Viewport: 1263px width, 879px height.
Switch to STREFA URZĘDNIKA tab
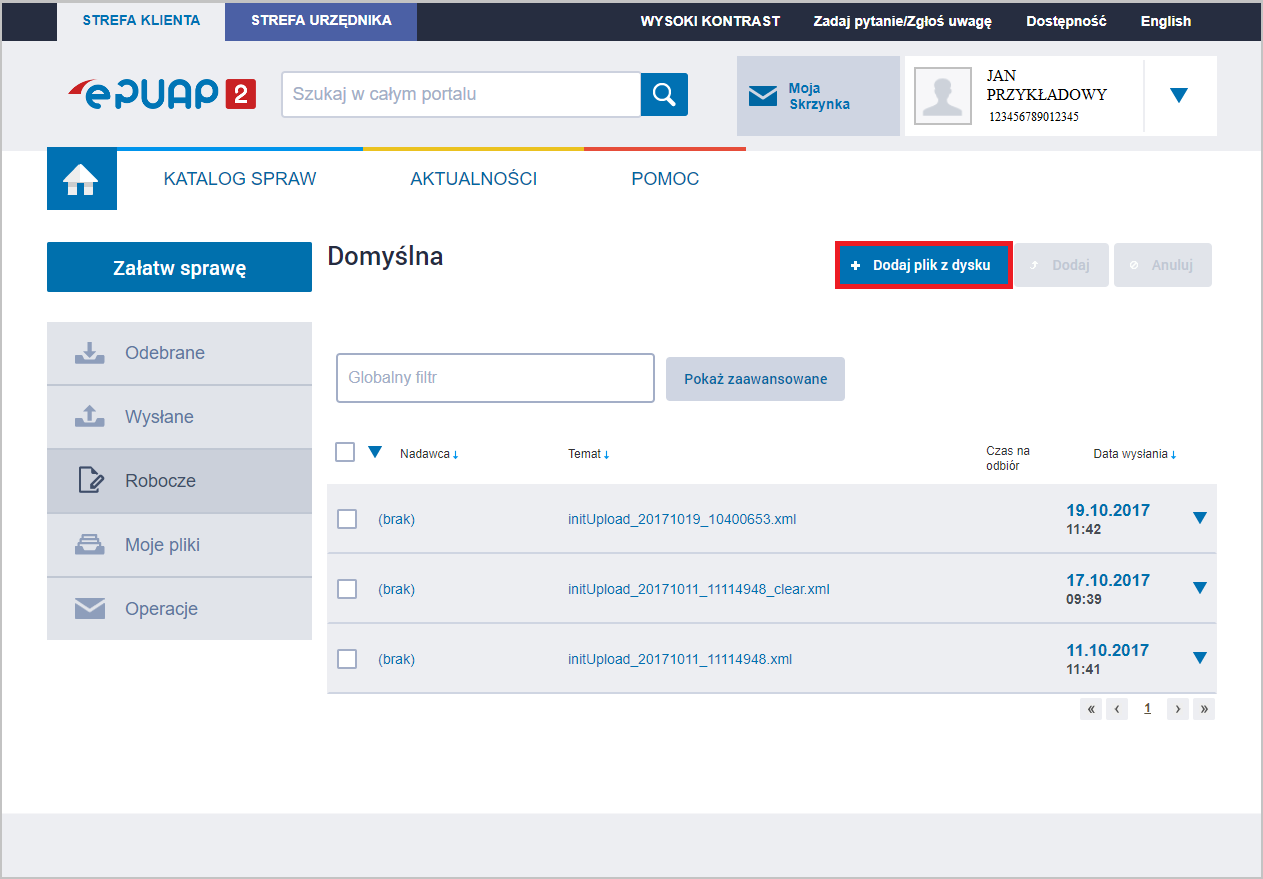(x=321, y=20)
